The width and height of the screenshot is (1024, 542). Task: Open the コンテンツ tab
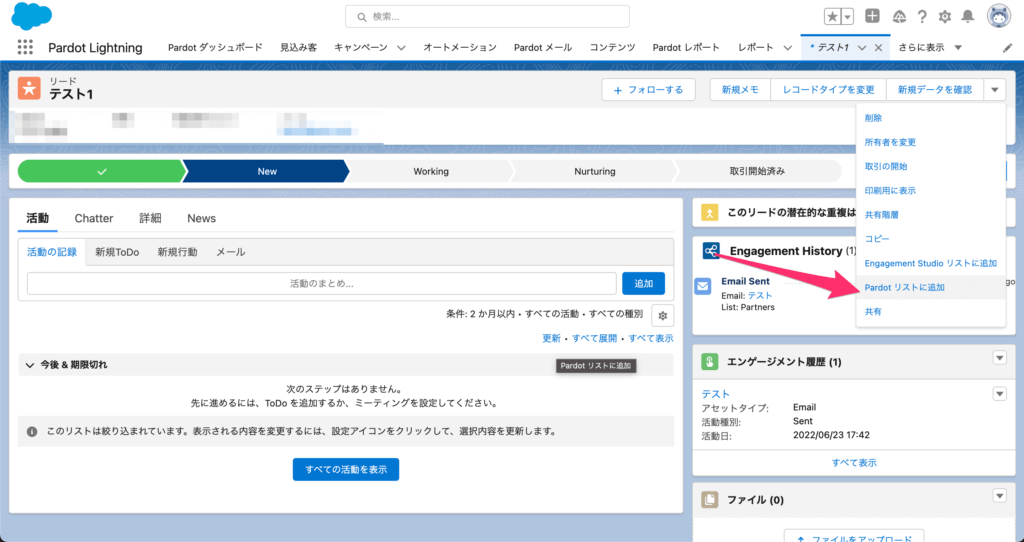click(613, 47)
